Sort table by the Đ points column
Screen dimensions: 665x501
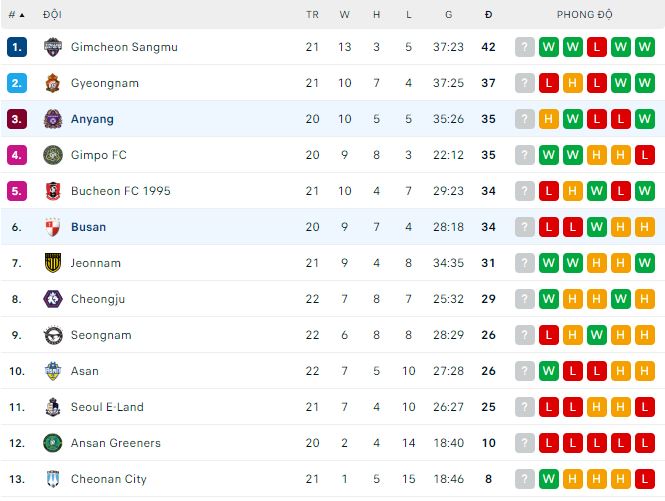click(488, 15)
